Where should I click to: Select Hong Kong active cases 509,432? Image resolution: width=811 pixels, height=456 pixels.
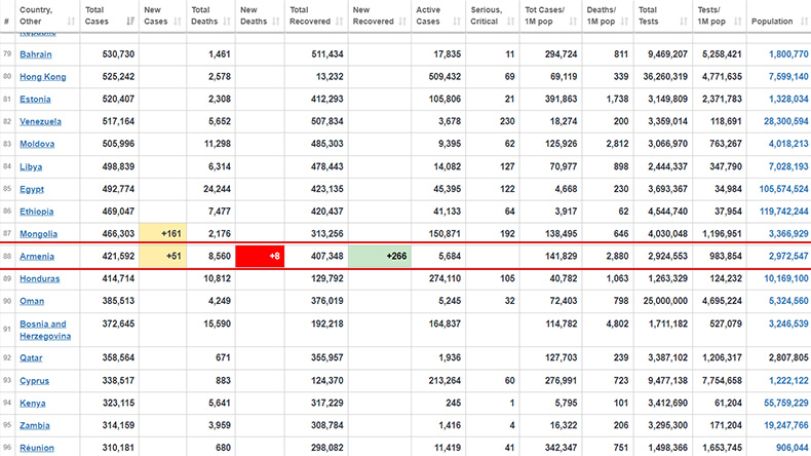(x=444, y=77)
